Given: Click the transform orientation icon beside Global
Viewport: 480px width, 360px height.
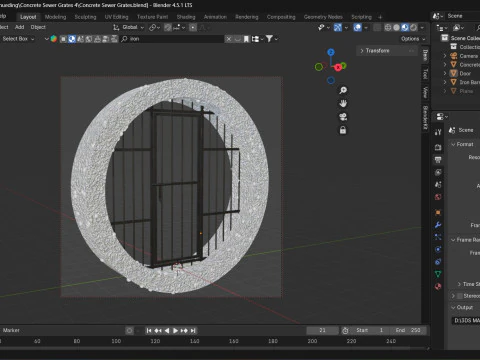Looking at the screenshot, I should click(116, 27).
